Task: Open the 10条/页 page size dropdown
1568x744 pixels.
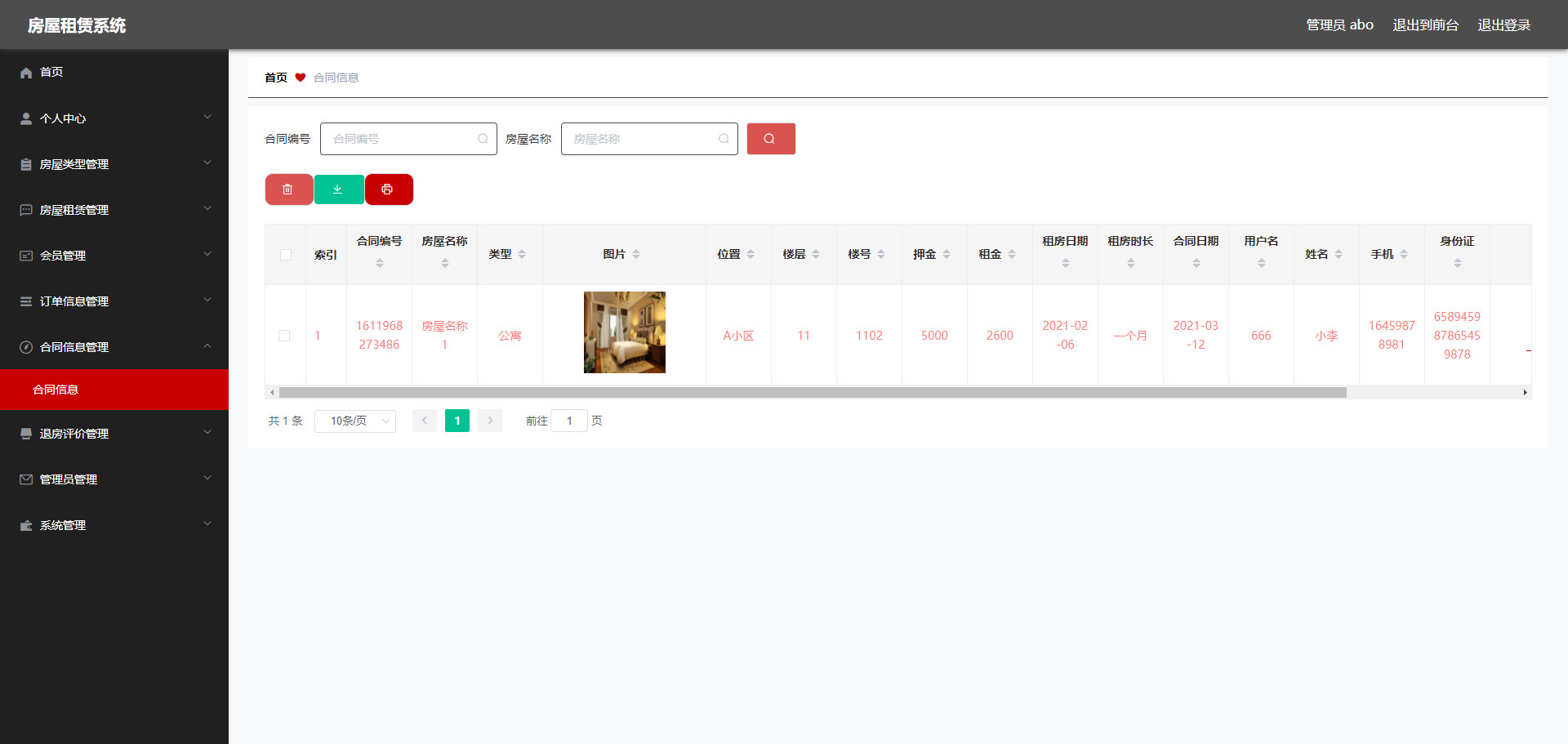Action: point(355,421)
